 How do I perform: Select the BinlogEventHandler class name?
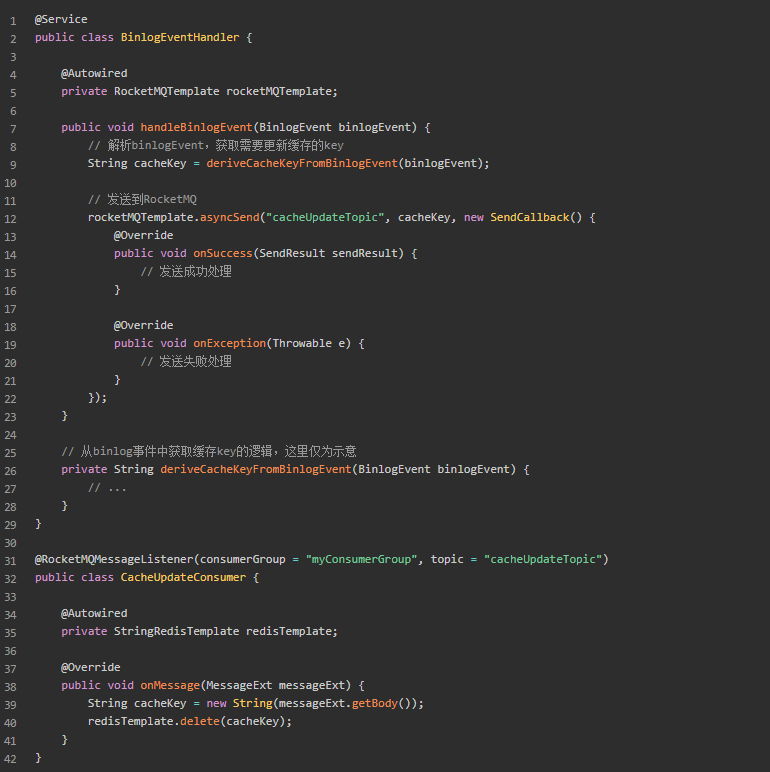point(180,37)
